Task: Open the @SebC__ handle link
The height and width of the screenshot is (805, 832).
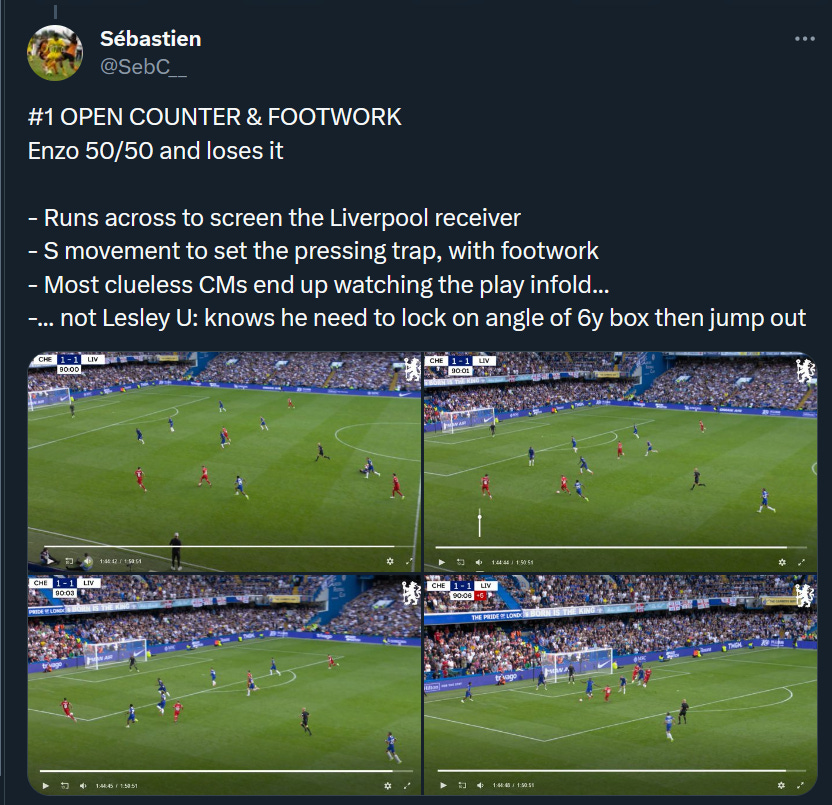Action: click(x=143, y=67)
